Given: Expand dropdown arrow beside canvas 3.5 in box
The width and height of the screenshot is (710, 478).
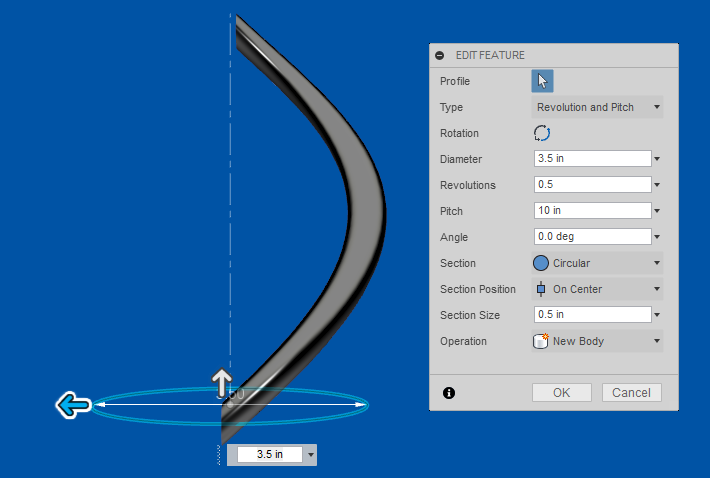Looking at the screenshot, I should (x=311, y=454).
